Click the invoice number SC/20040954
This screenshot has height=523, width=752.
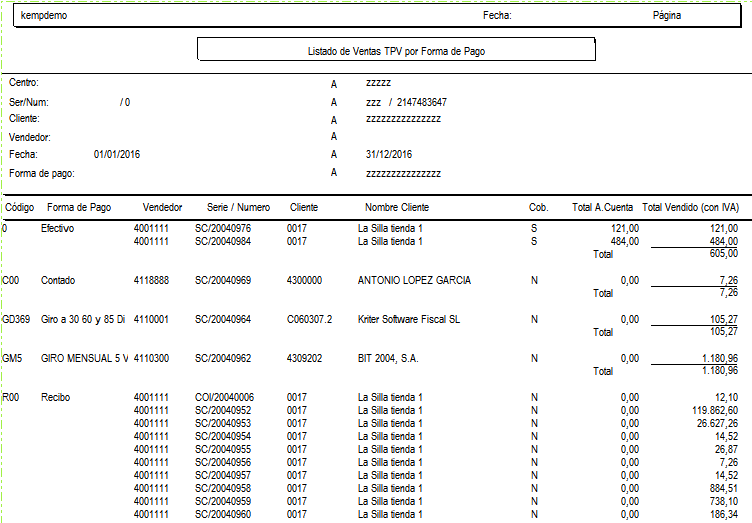click(223, 436)
